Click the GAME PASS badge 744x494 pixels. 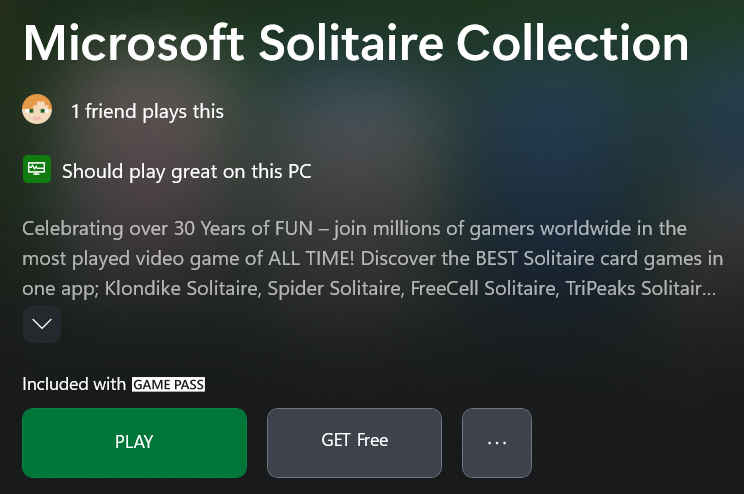pos(168,384)
